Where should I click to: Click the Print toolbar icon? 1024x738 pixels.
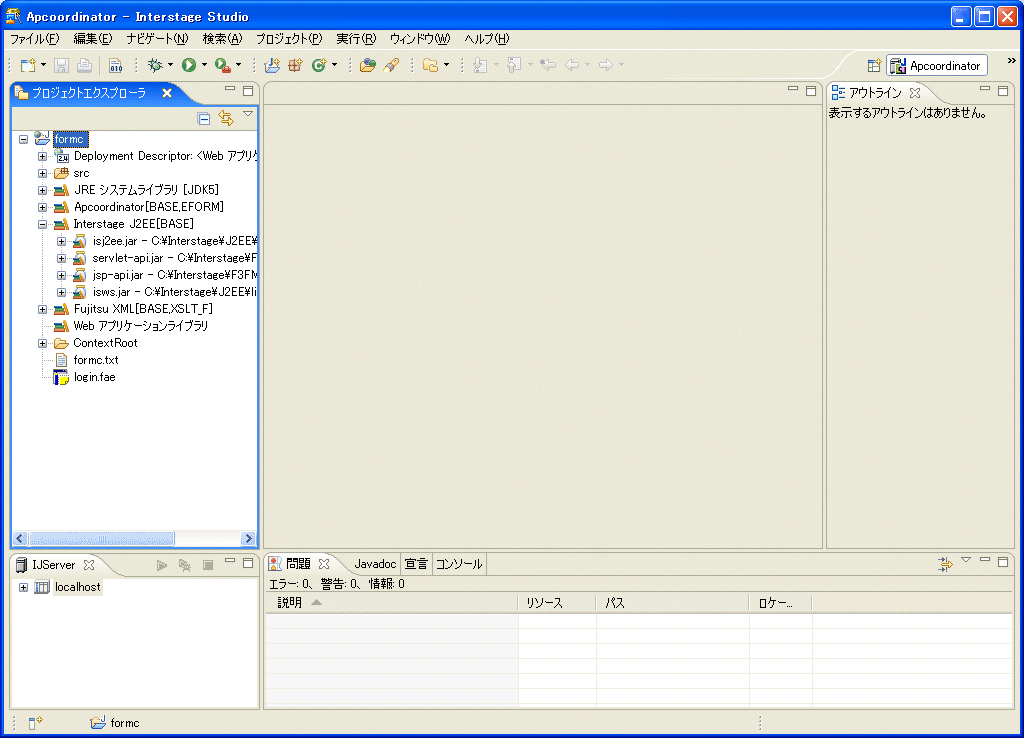point(84,65)
